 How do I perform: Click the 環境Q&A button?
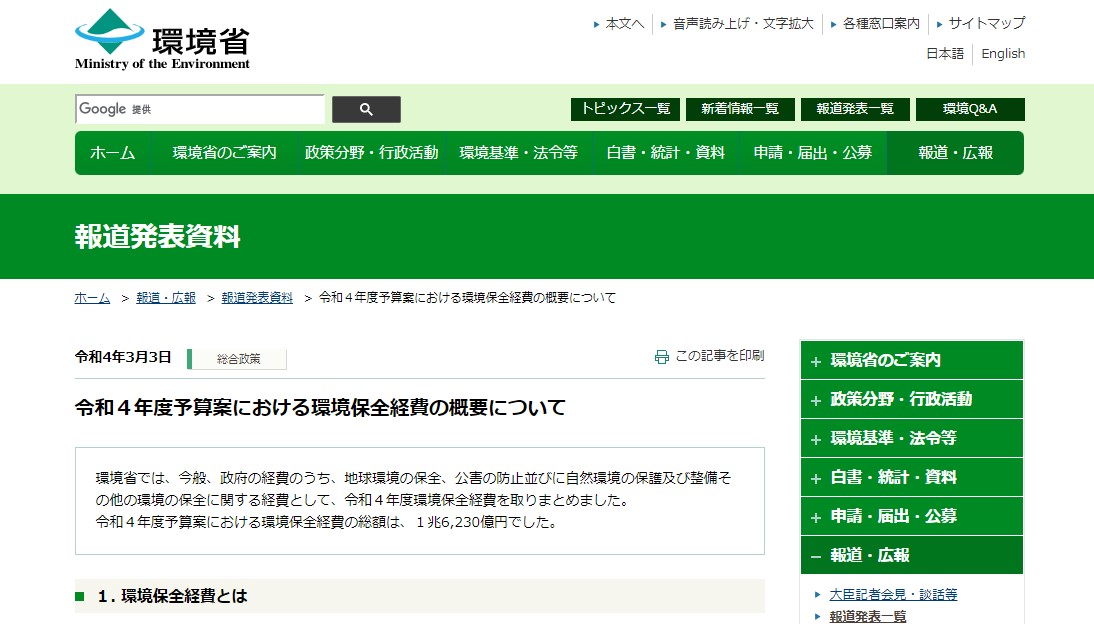pyautogui.click(x=969, y=109)
